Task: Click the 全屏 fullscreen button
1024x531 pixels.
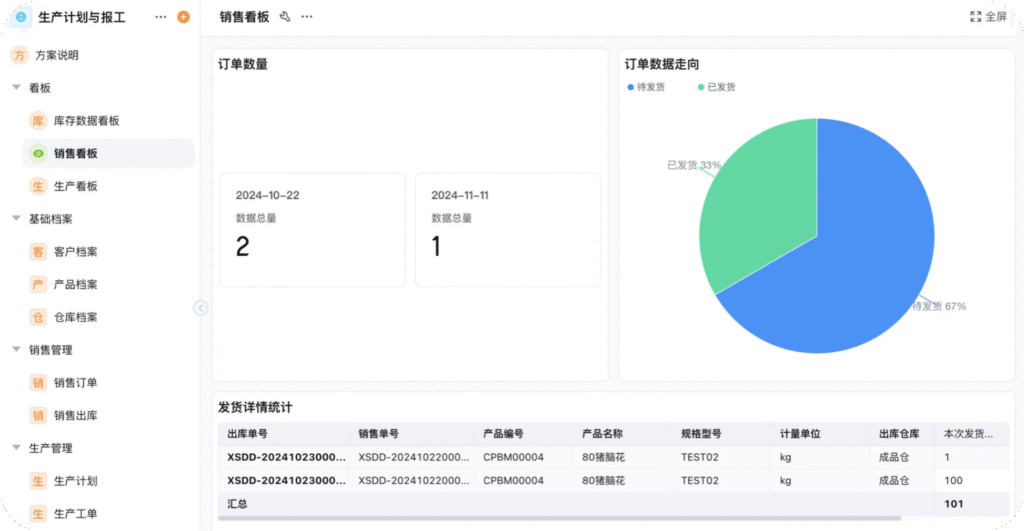Action: pos(988,17)
